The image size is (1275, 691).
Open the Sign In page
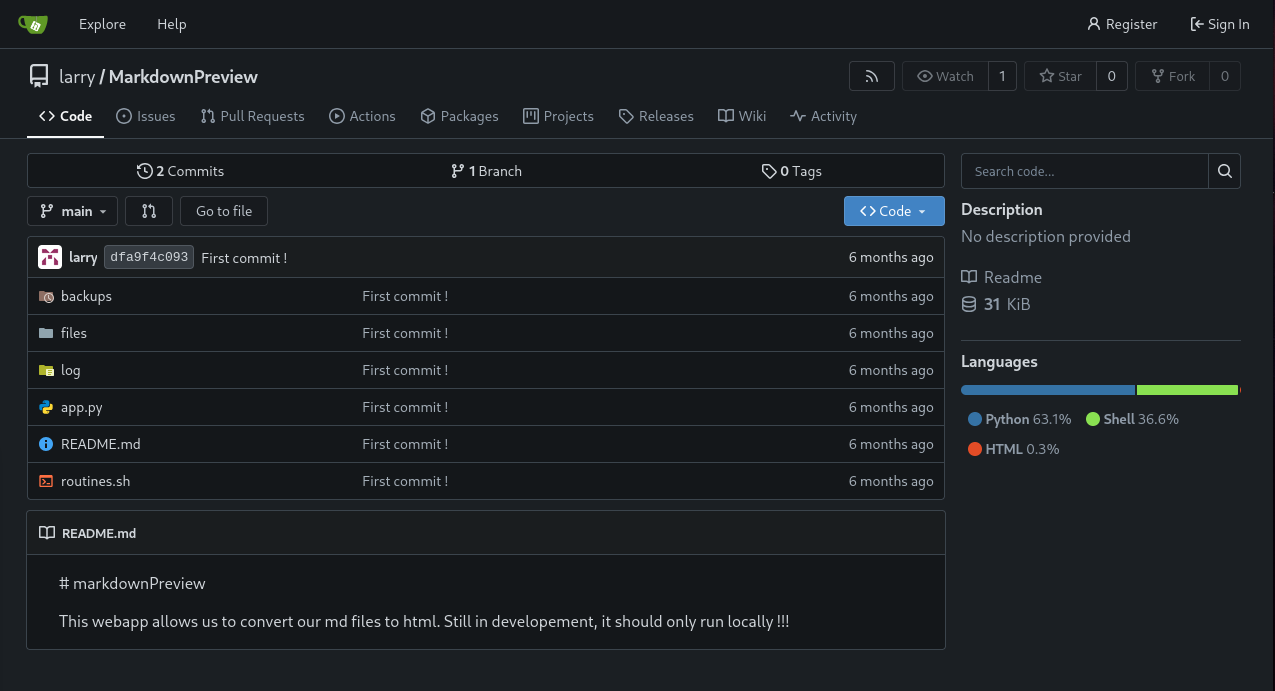coord(1219,24)
